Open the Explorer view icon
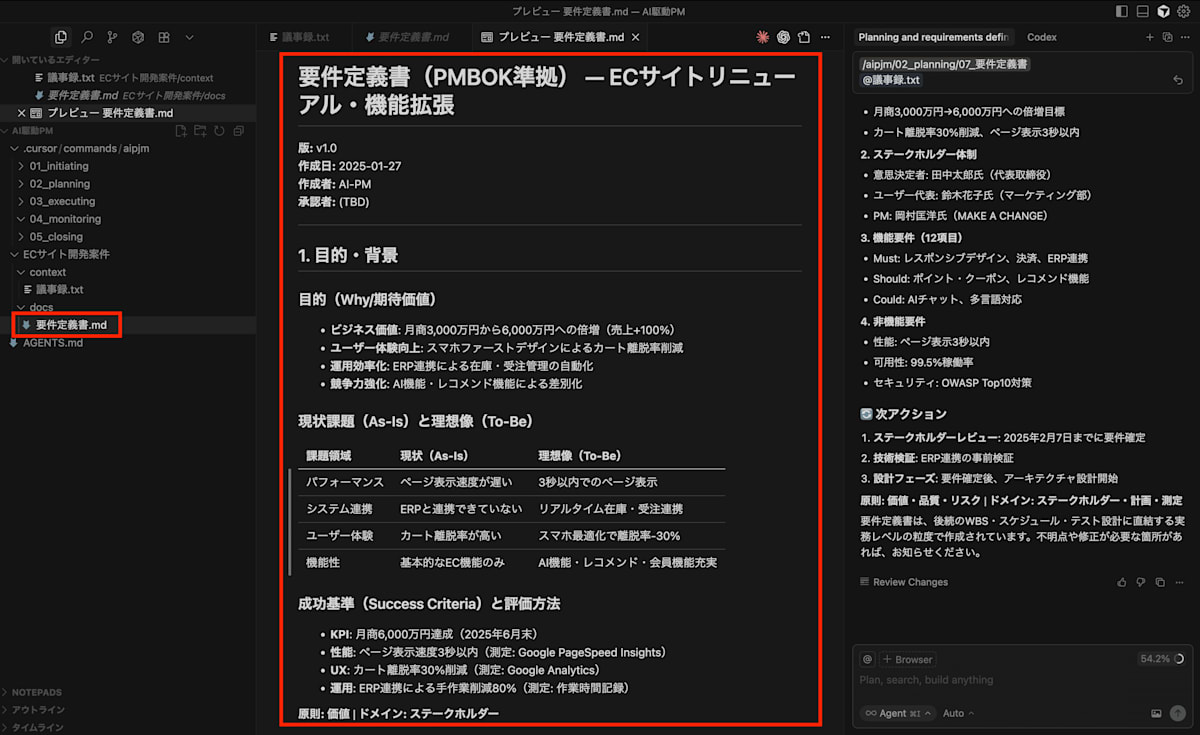Screen dimensions: 1200x735 coord(60,36)
